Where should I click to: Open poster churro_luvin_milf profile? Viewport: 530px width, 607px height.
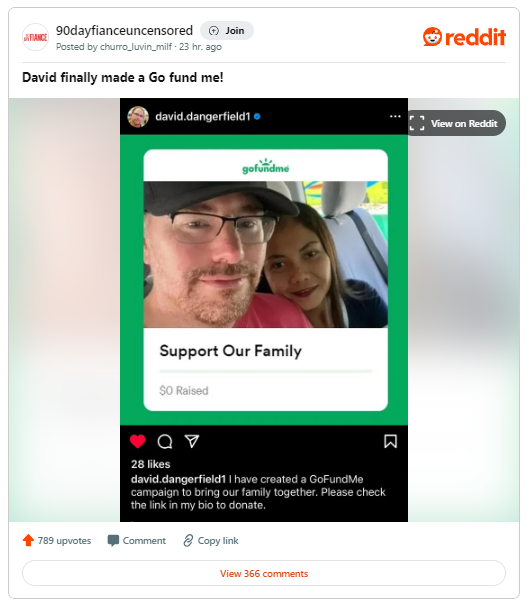point(136,47)
